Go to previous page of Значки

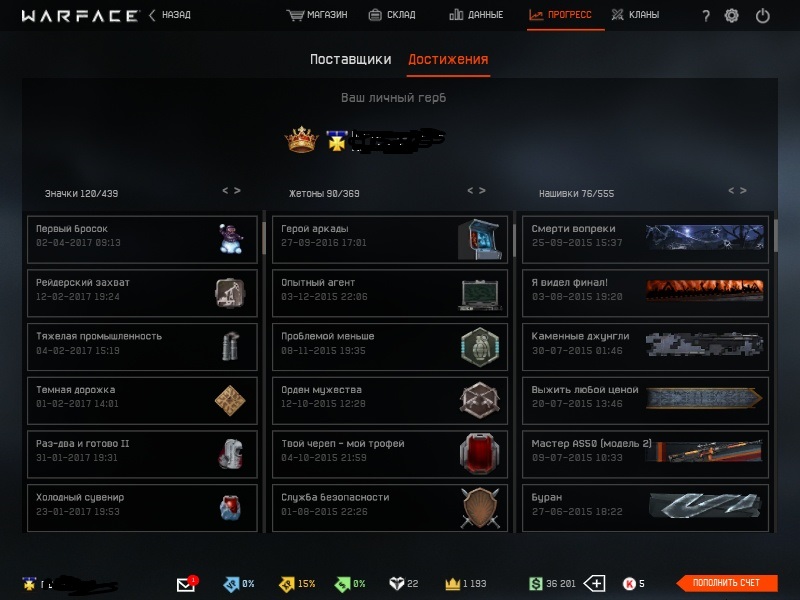pyautogui.click(x=225, y=190)
